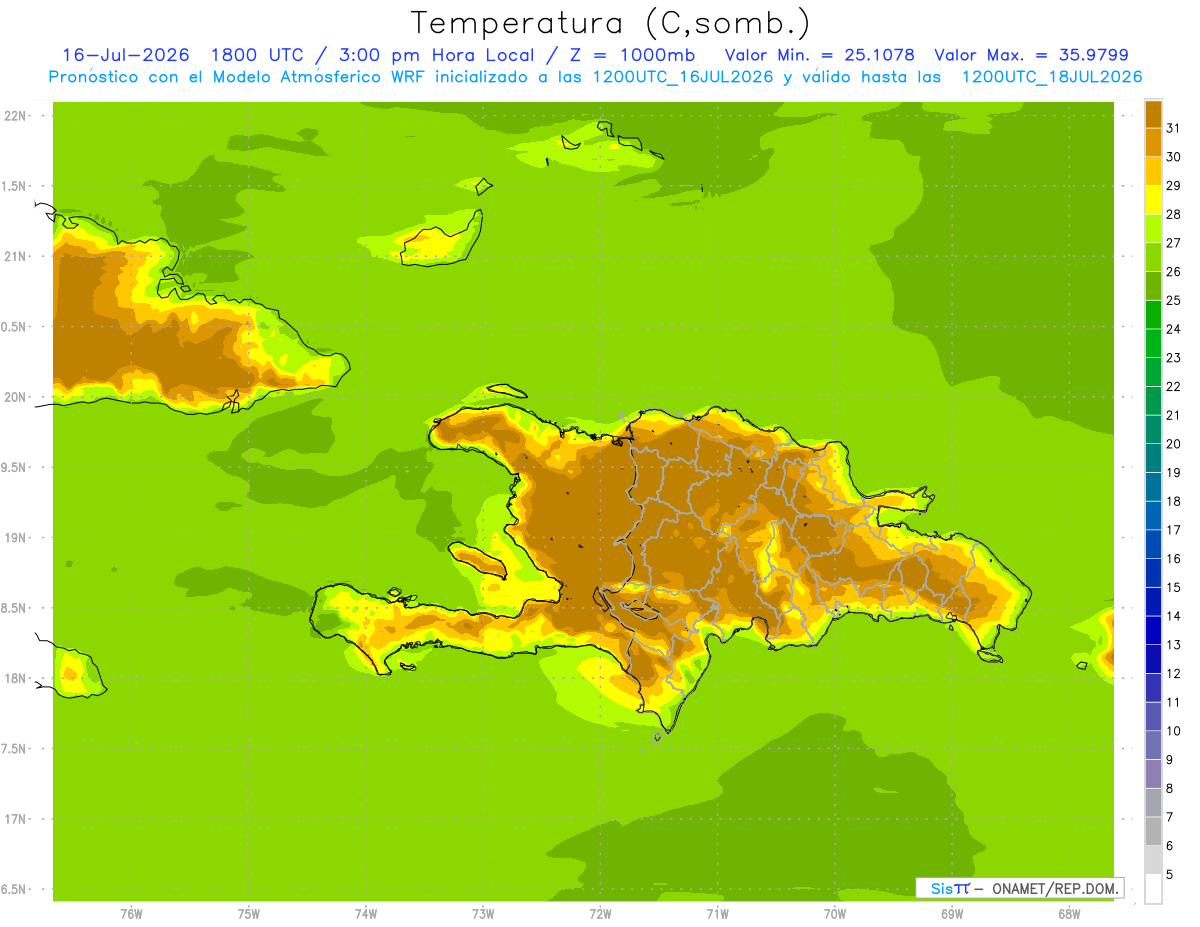Click the Temperatura (C,somb.) title
The width and height of the screenshot is (1200, 927).
[610, 23]
